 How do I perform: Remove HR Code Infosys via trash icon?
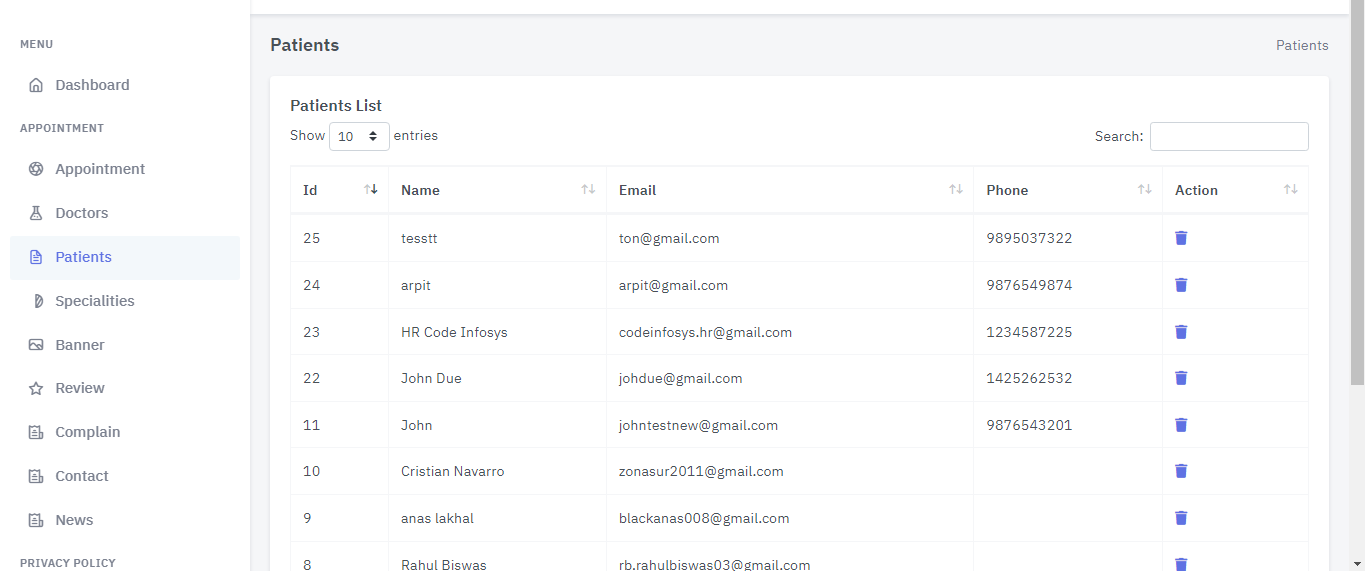point(1181,332)
